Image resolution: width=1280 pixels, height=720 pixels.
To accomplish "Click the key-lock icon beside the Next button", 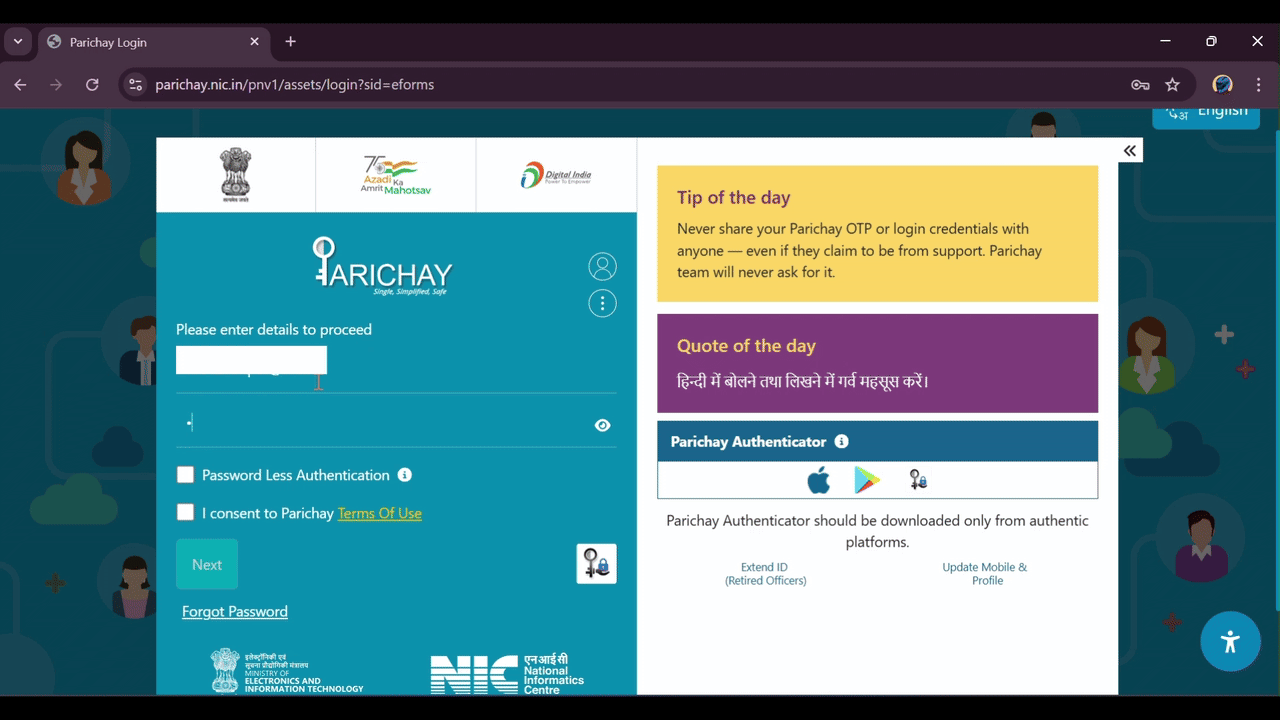I will [596, 563].
